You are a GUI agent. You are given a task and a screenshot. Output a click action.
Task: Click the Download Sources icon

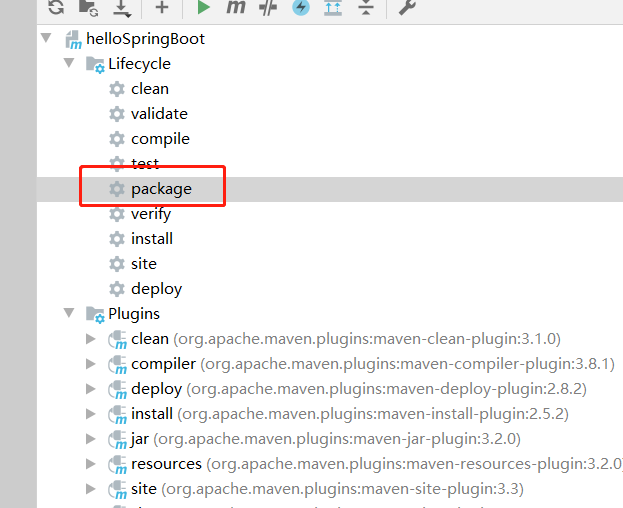click(x=121, y=8)
